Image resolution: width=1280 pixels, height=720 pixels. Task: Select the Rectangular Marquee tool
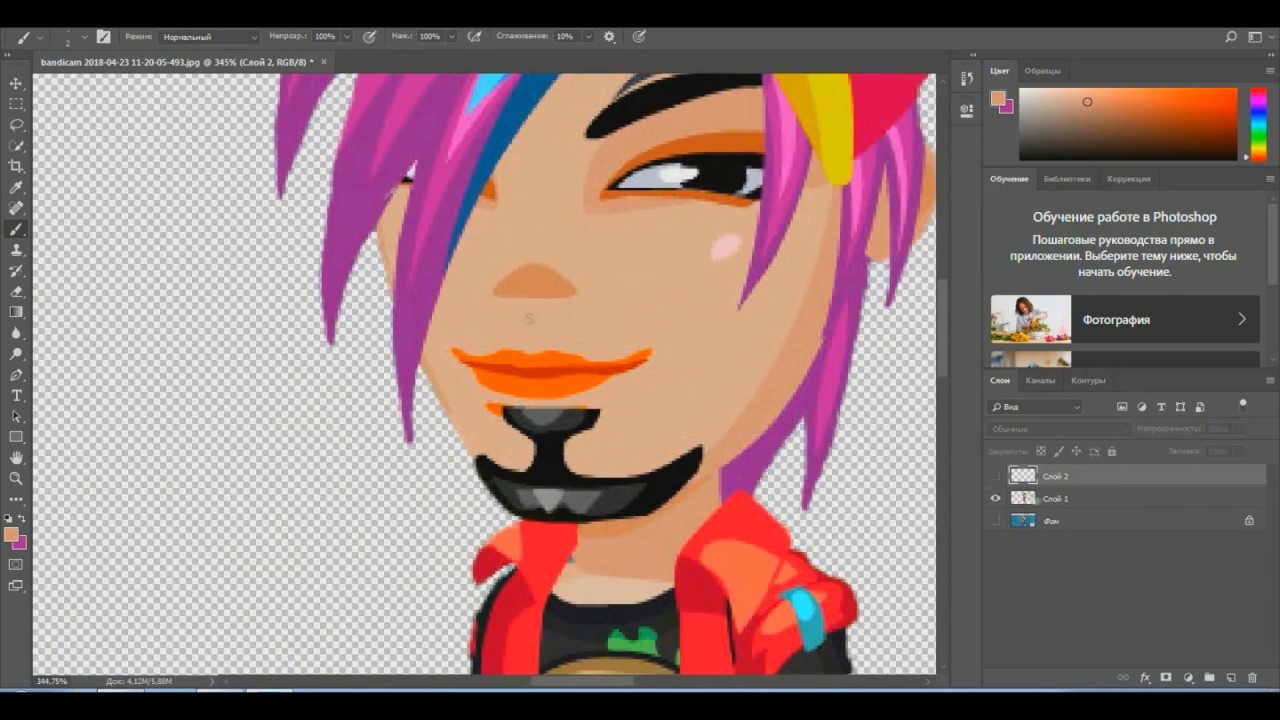[x=16, y=104]
